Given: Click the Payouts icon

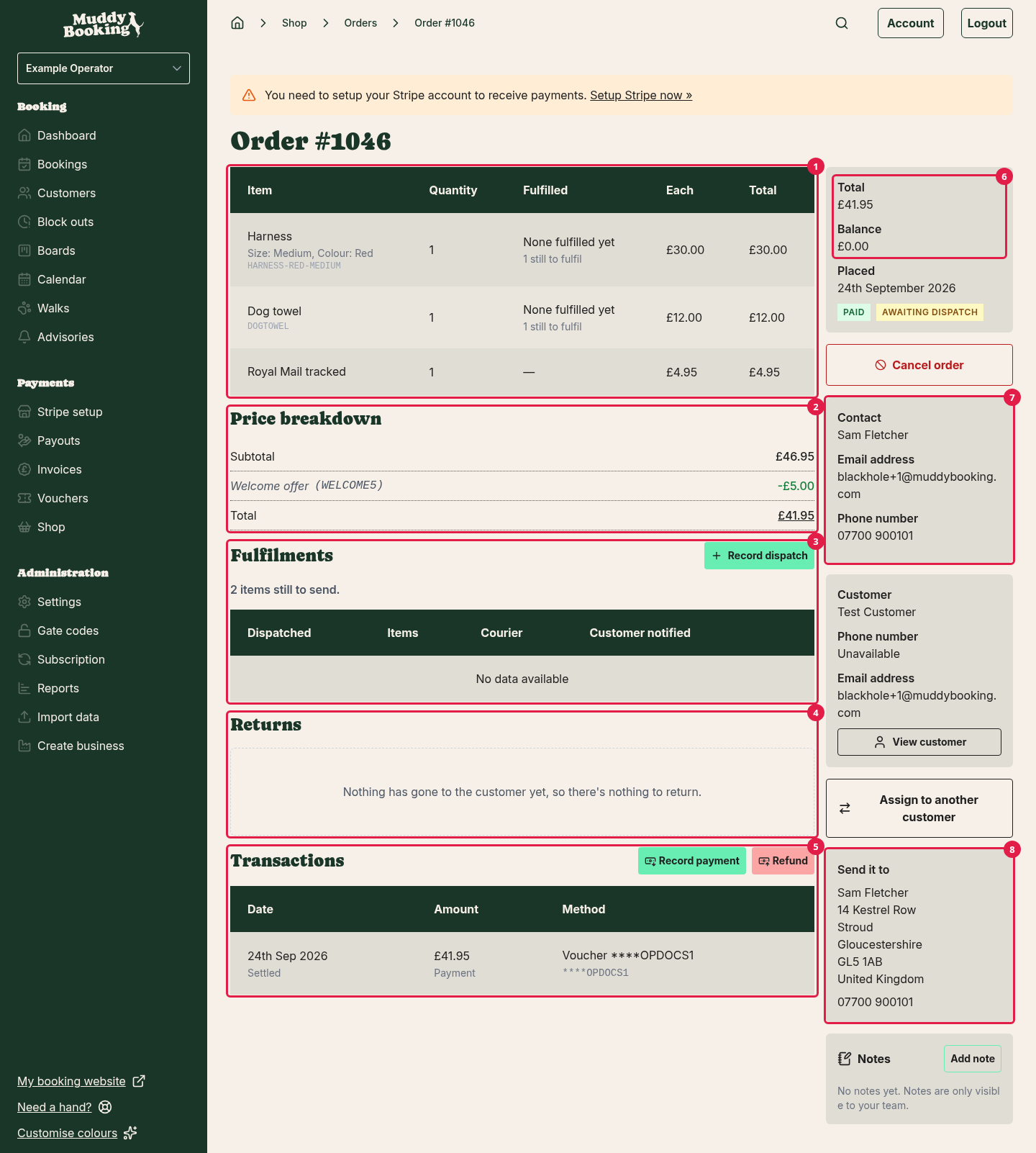Looking at the screenshot, I should (24, 440).
